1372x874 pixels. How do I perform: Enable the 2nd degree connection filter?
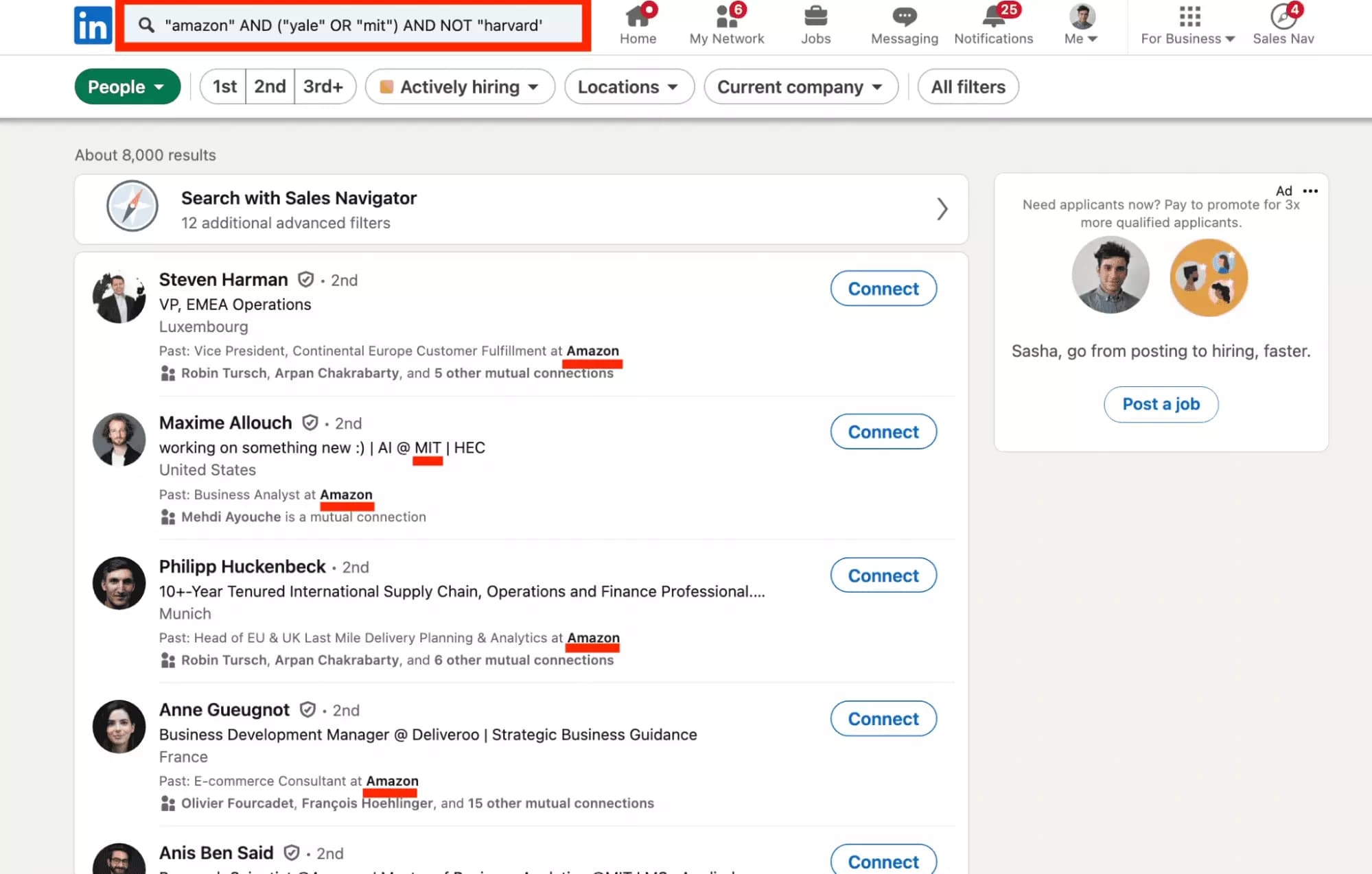[x=269, y=86]
